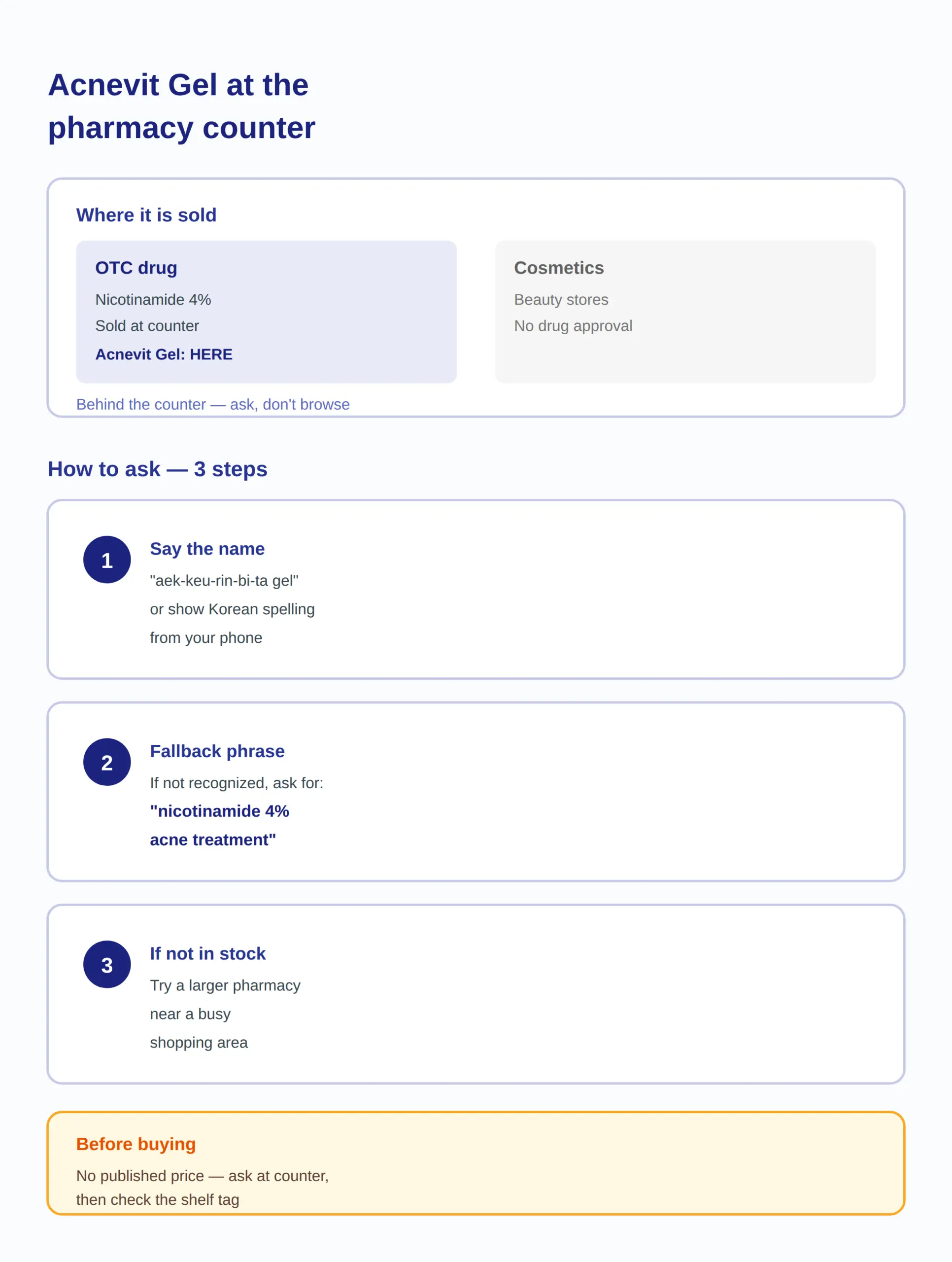Open the 'Fallback phrase' step heading
The image size is (952, 1262).
click(x=217, y=751)
